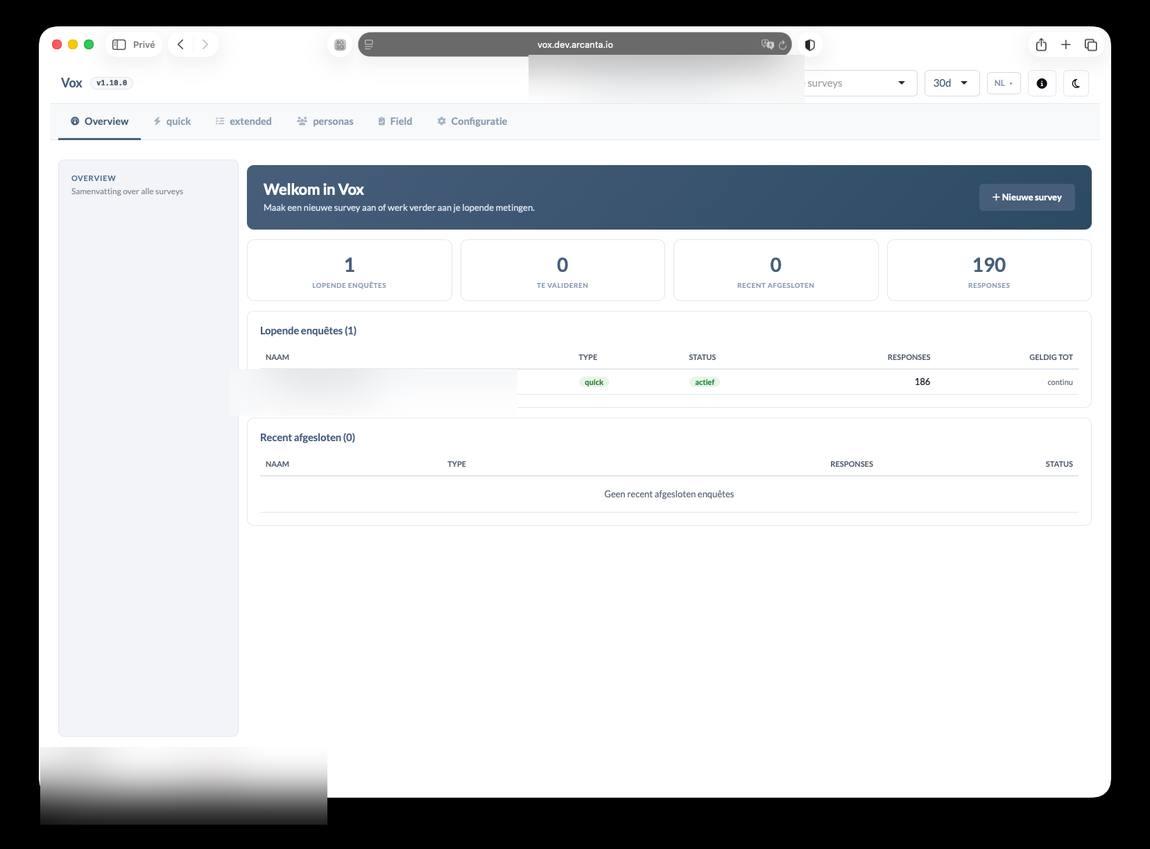Image resolution: width=1150 pixels, height=849 pixels.
Task: Click the actief status badge
Action: coord(704,382)
